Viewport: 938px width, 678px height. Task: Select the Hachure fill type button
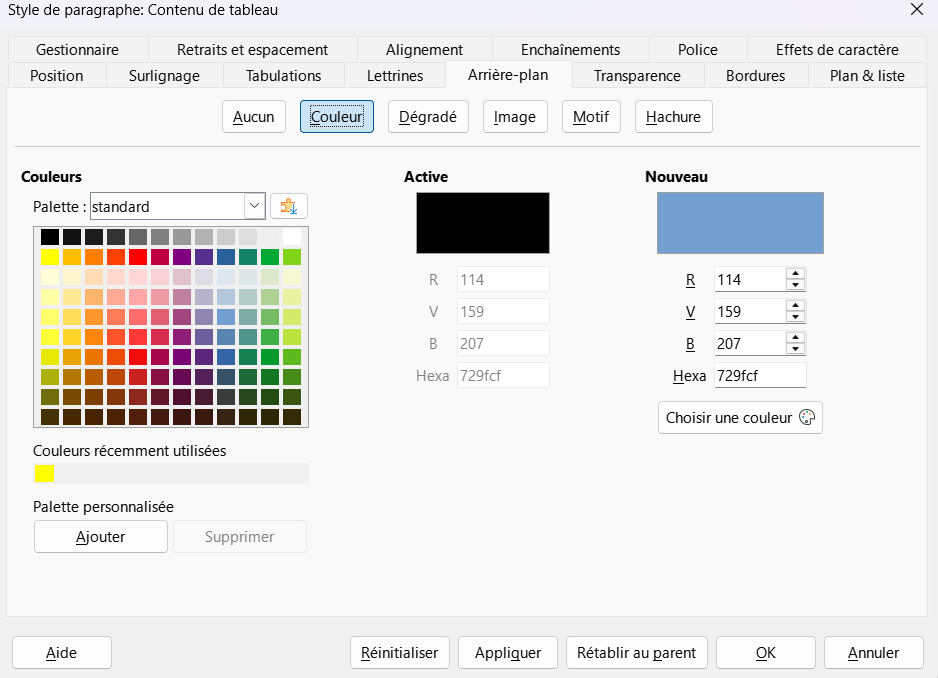[674, 117]
